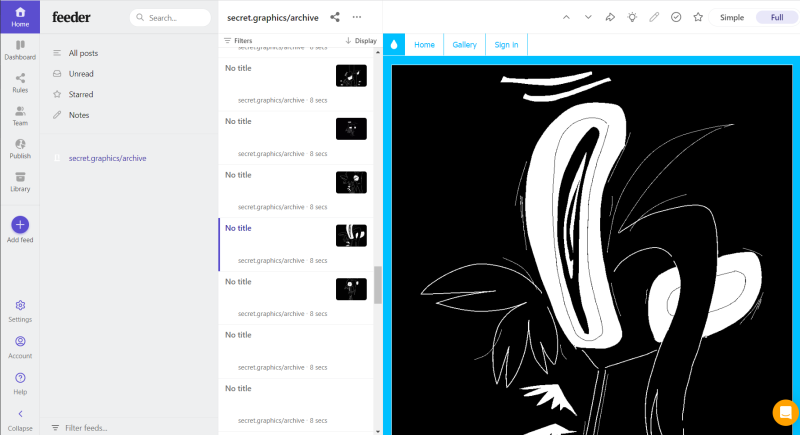
Task: Open the Display options menu
Action: 361,41
